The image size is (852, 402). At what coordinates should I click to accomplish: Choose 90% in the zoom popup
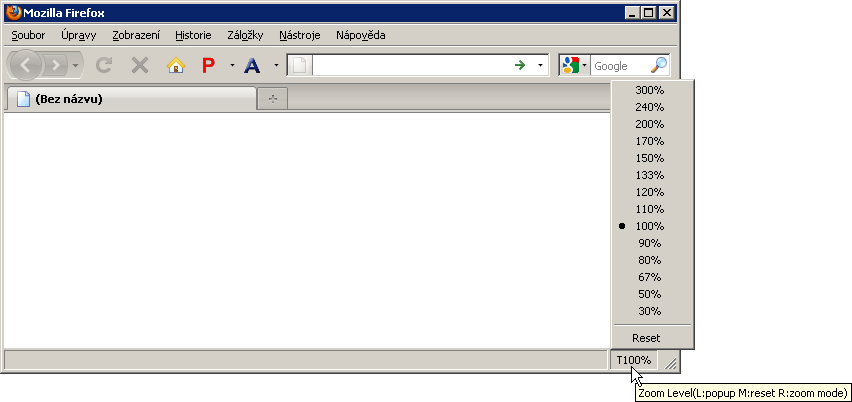(x=653, y=243)
